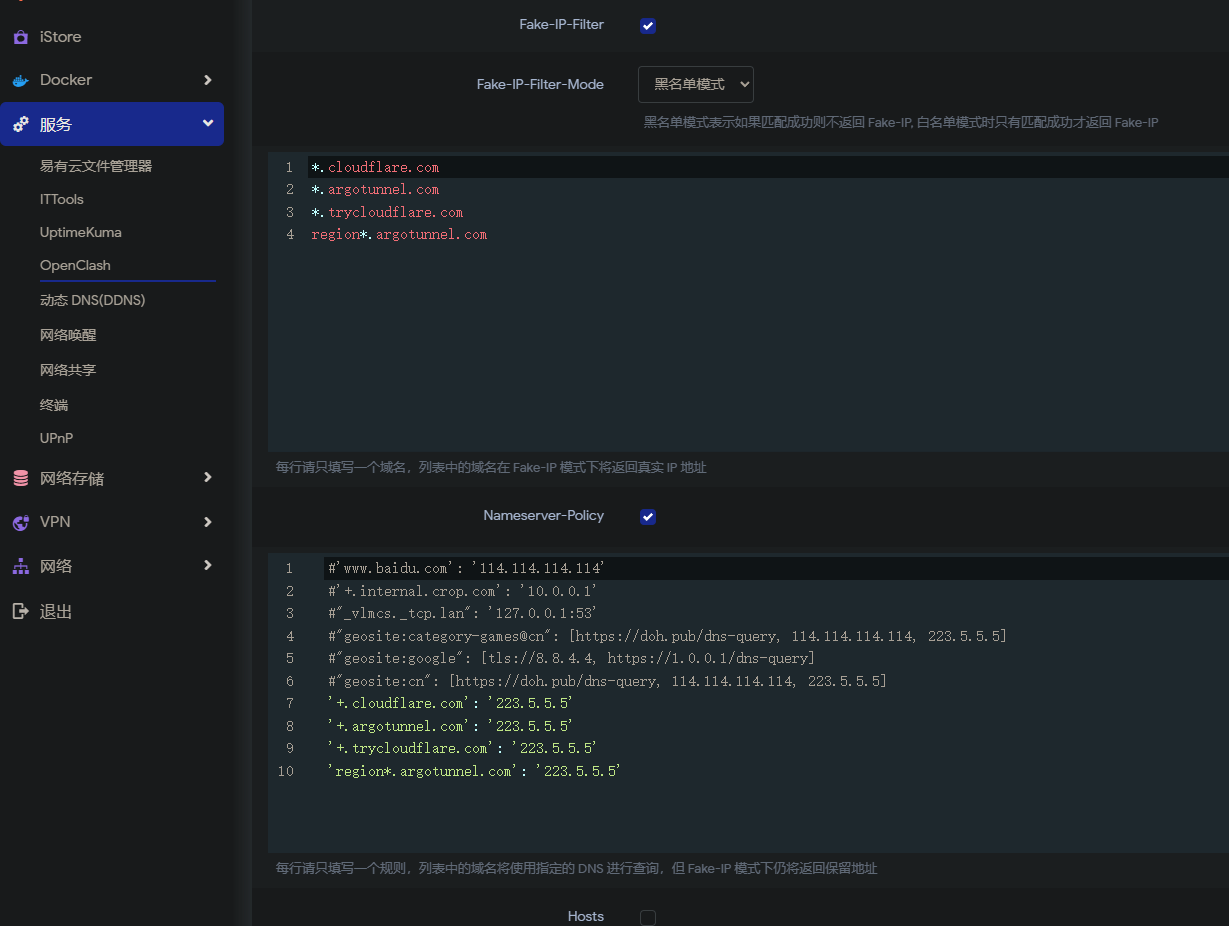Click the 网络存储 database icon
Viewport: 1229px width, 926px height.
(20, 479)
